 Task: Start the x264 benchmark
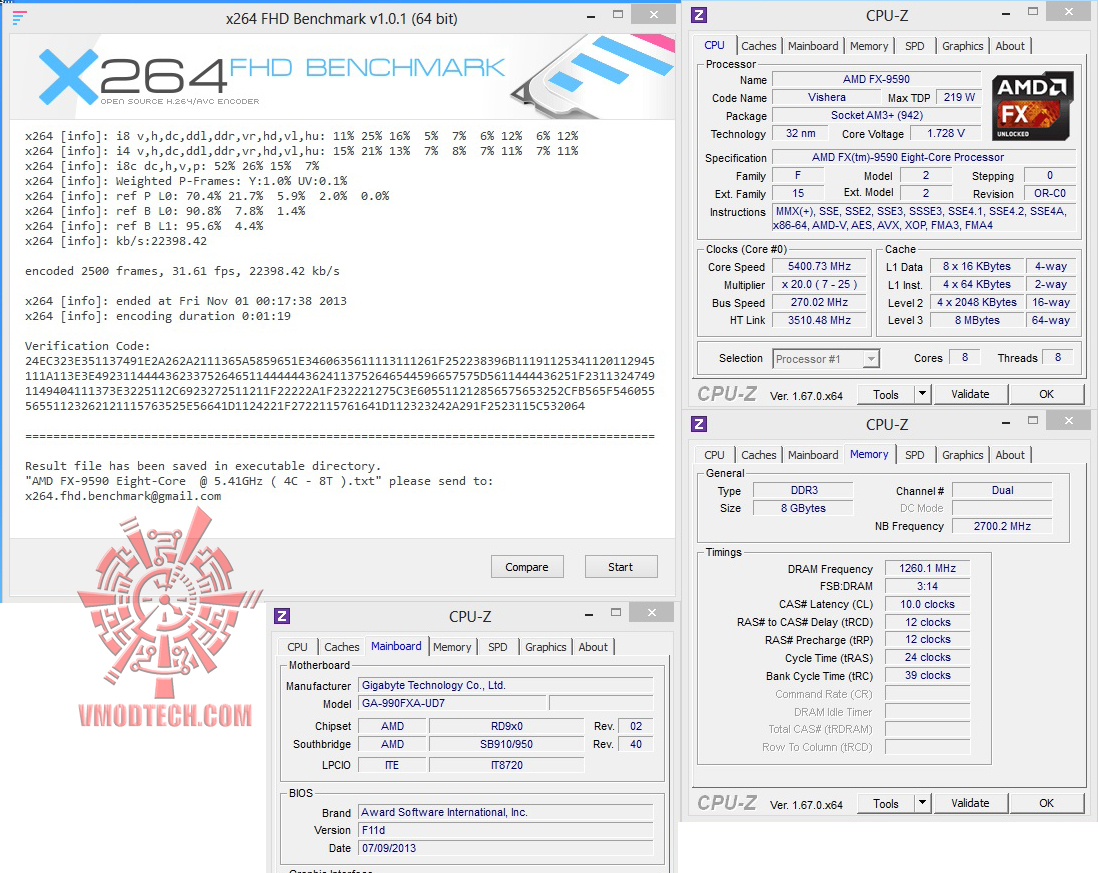[620, 567]
